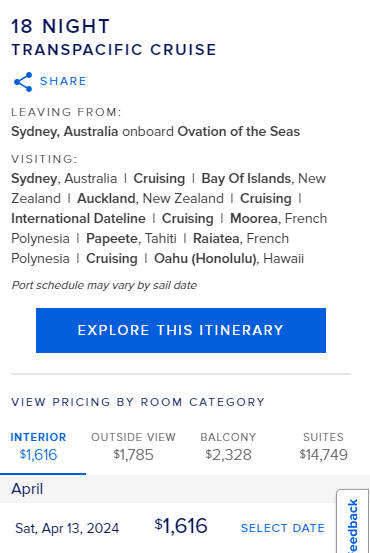Click the Bay Of Islands port name
Image resolution: width=370 pixels, height=553 pixels.
tap(247, 178)
